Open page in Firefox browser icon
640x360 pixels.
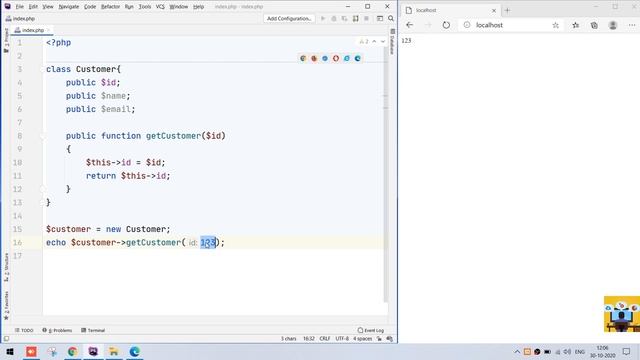point(314,58)
